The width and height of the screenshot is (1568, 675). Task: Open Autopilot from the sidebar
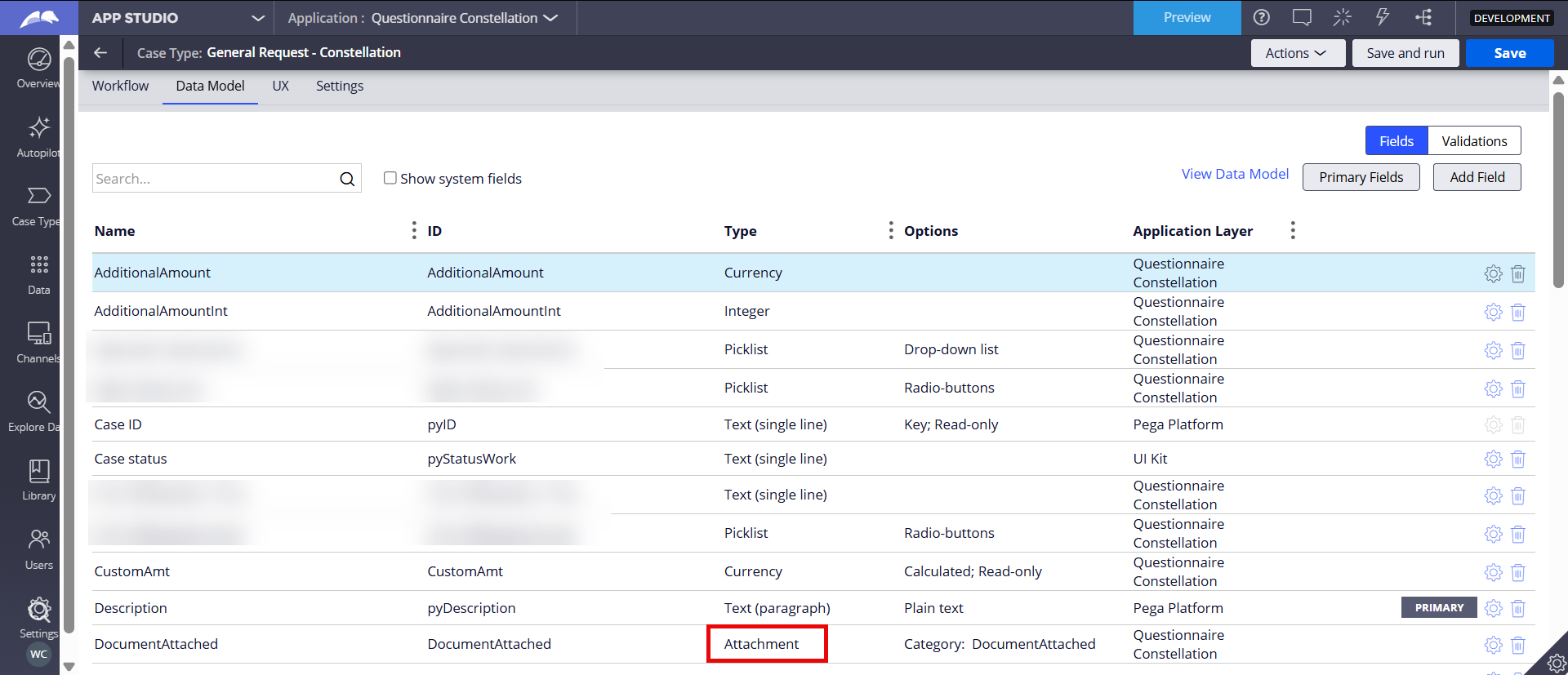[38, 127]
